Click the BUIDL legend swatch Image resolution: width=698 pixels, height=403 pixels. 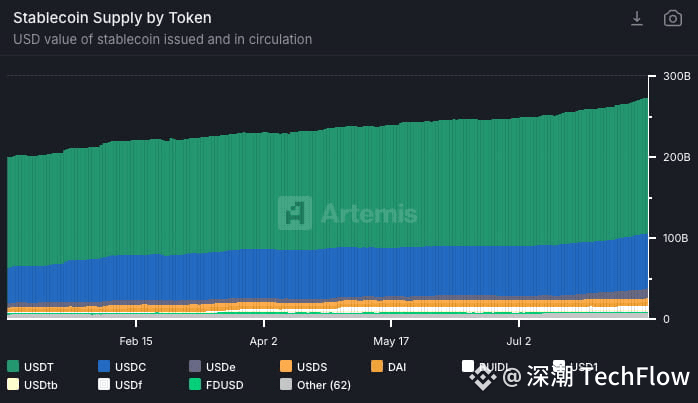coord(468,366)
